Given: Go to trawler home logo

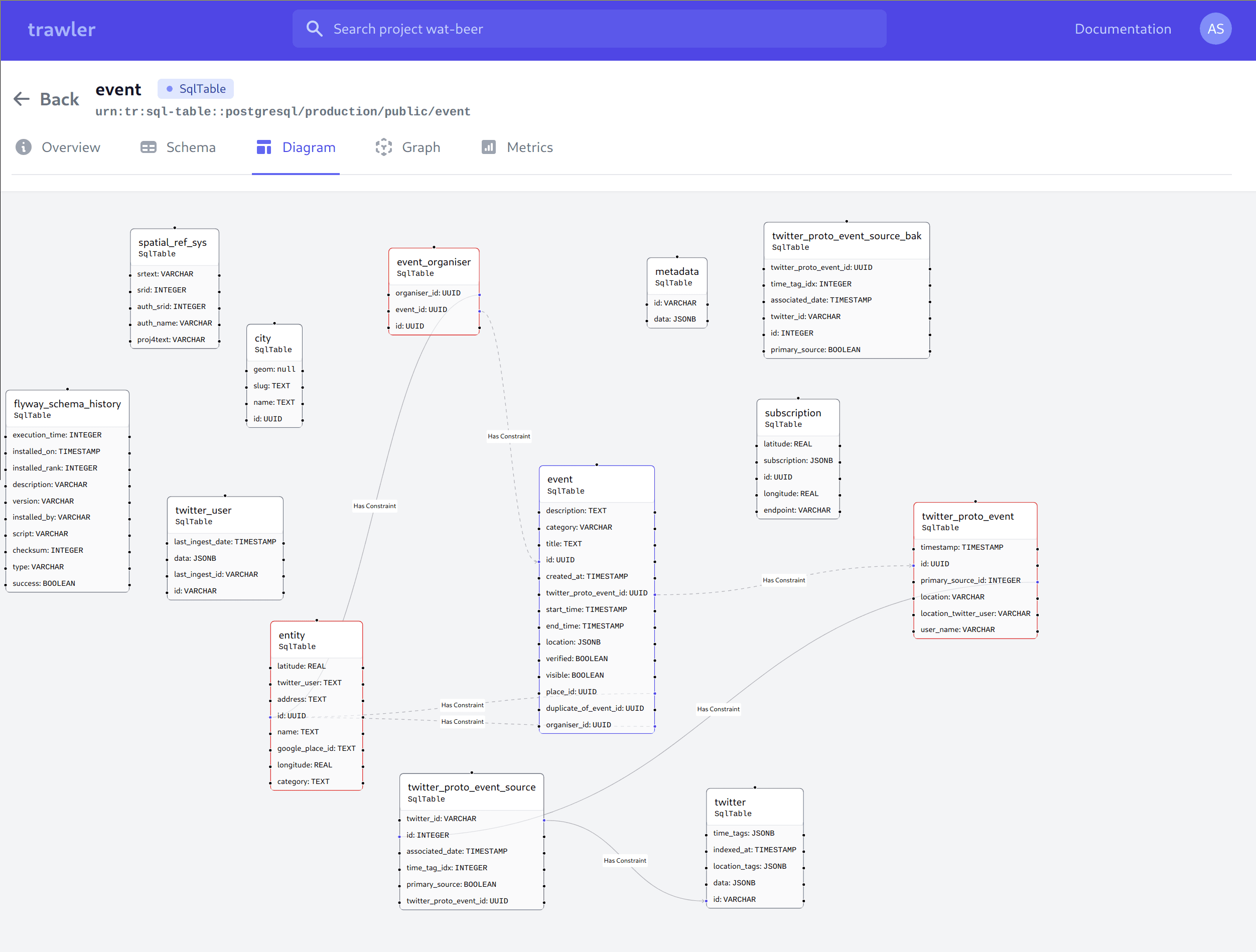Looking at the screenshot, I should [x=61, y=30].
